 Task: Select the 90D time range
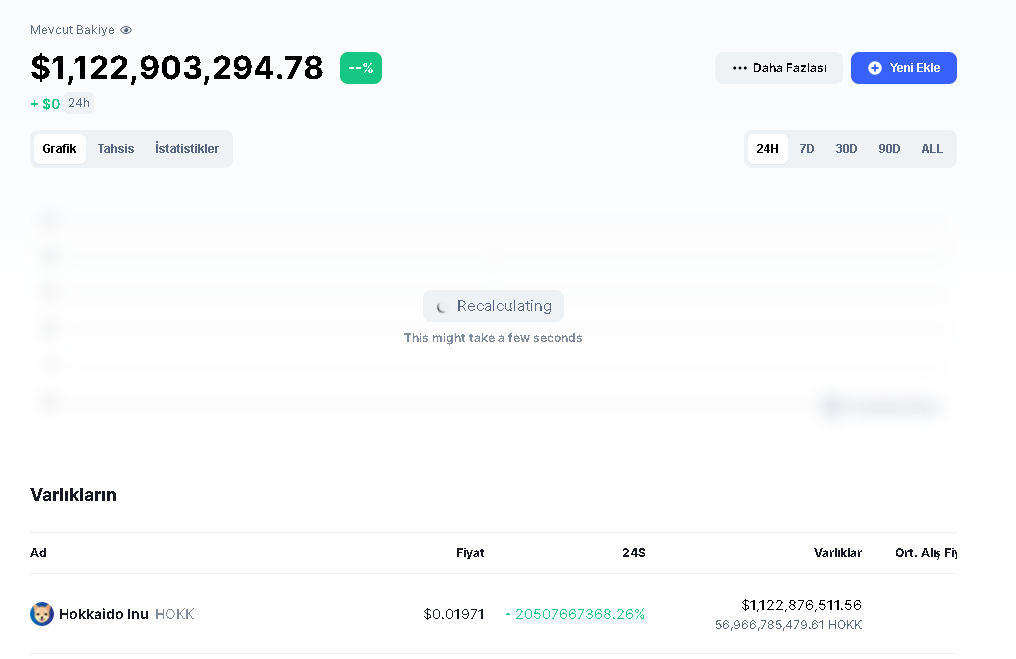[x=889, y=149]
